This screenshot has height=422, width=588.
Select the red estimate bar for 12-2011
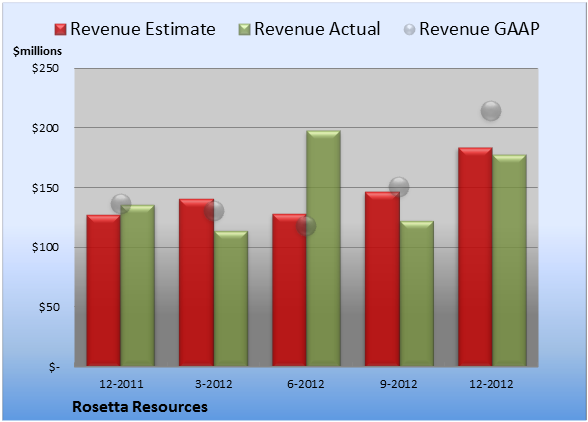click(104, 290)
